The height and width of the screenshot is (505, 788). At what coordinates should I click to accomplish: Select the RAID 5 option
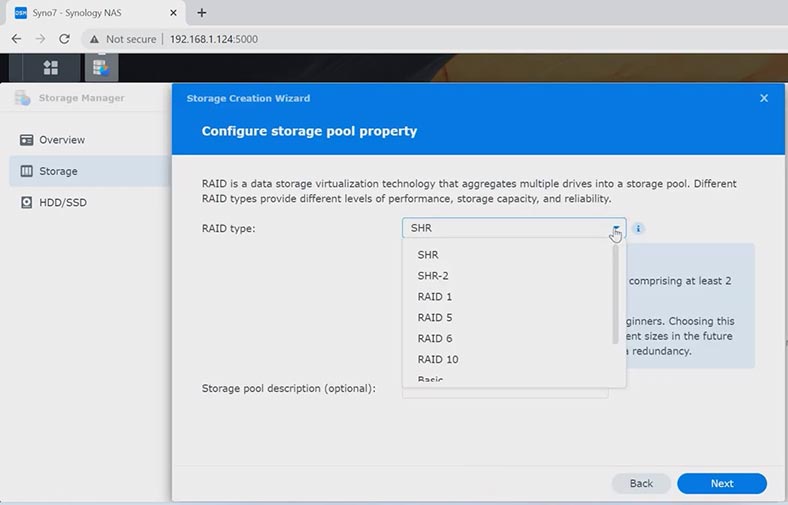click(x=508, y=318)
